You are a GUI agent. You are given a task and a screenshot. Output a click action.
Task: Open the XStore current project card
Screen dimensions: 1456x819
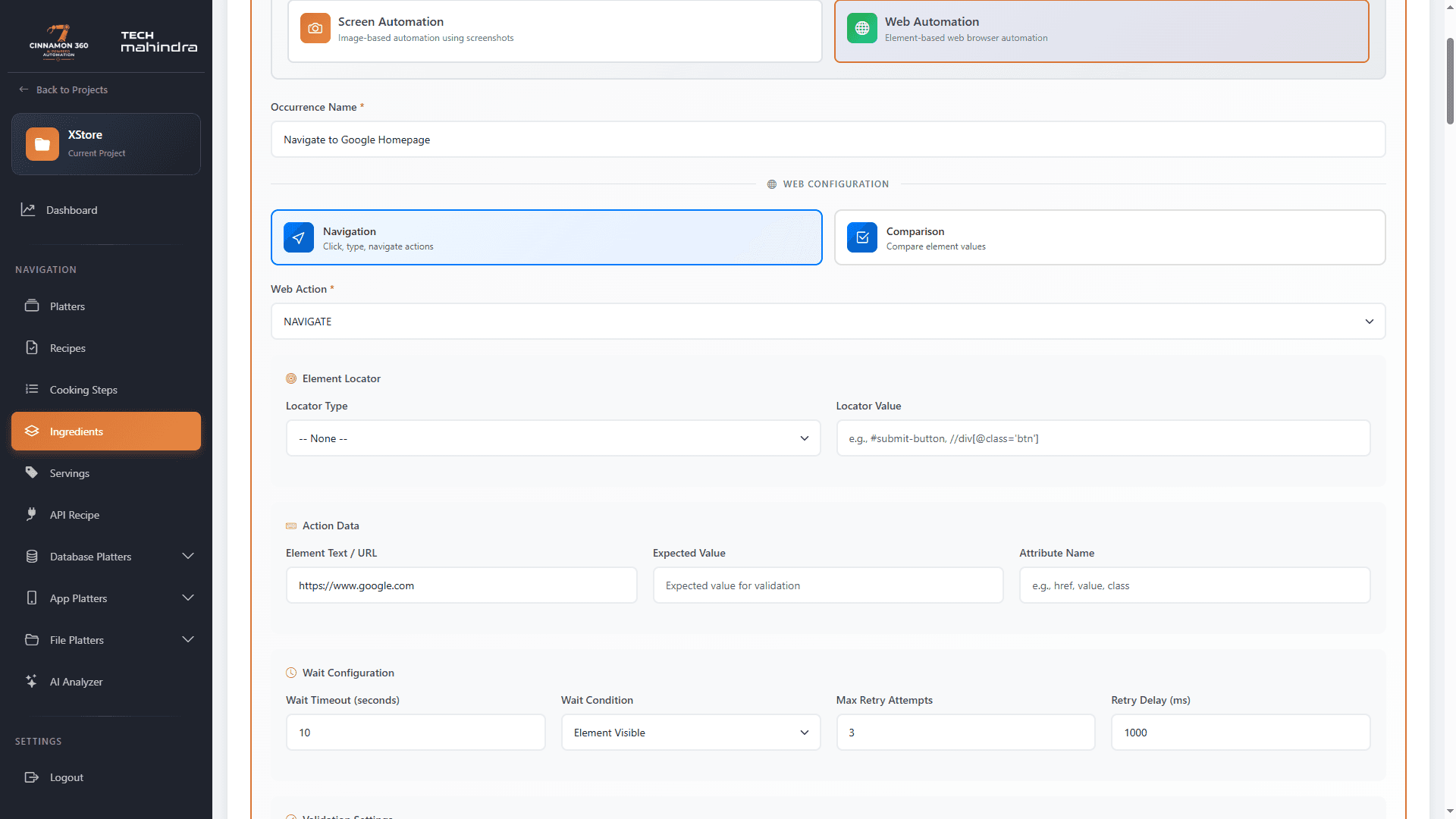(106, 144)
